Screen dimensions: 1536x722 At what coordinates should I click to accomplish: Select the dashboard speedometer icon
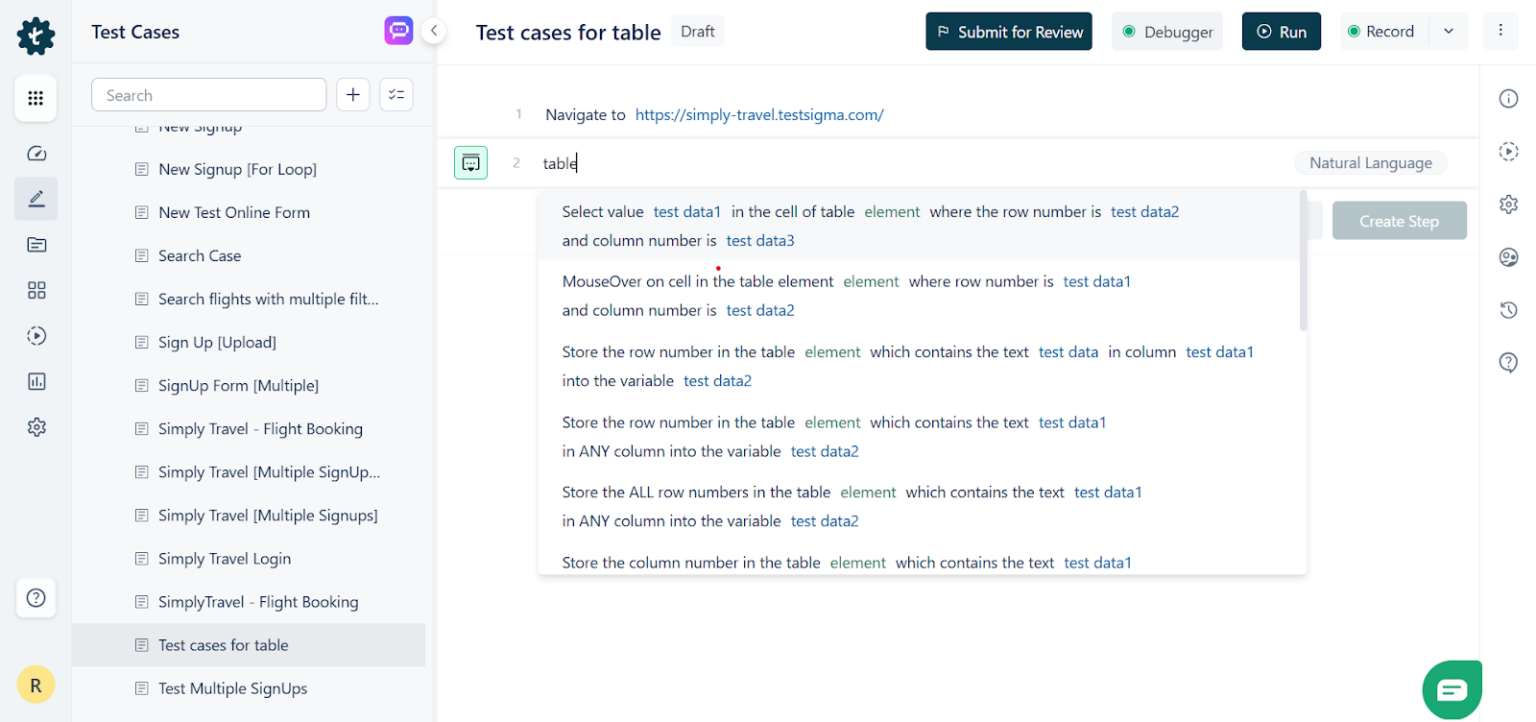pyautogui.click(x=36, y=153)
